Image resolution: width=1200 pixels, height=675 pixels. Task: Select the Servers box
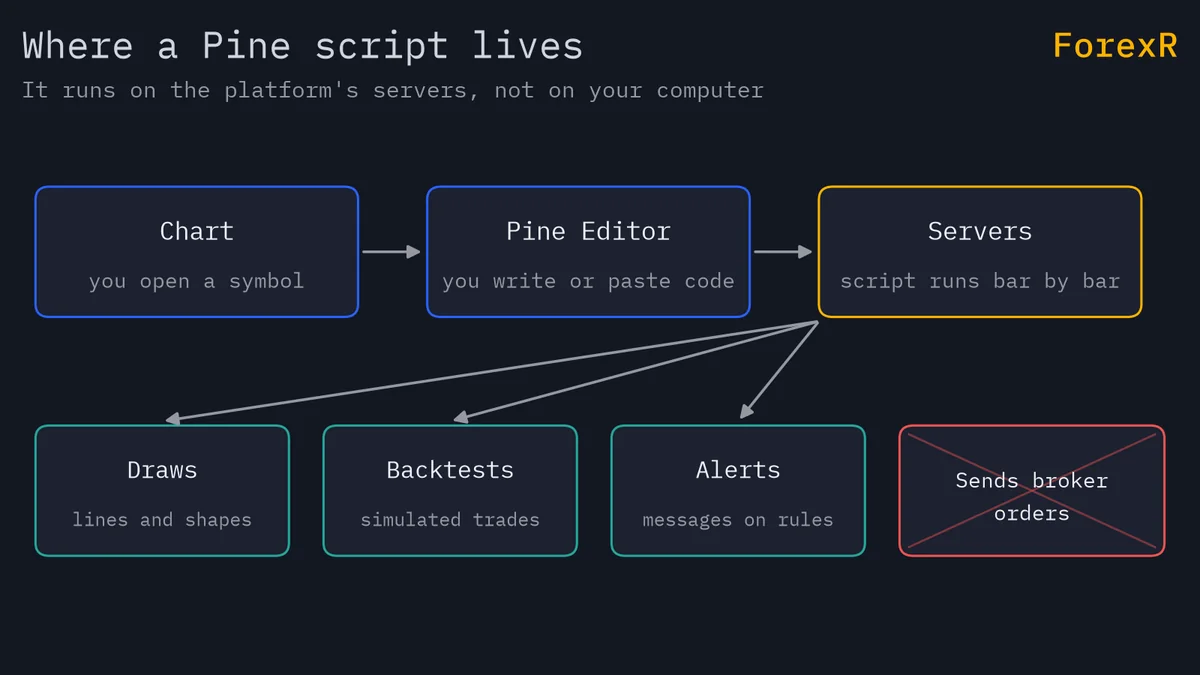(980, 252)
